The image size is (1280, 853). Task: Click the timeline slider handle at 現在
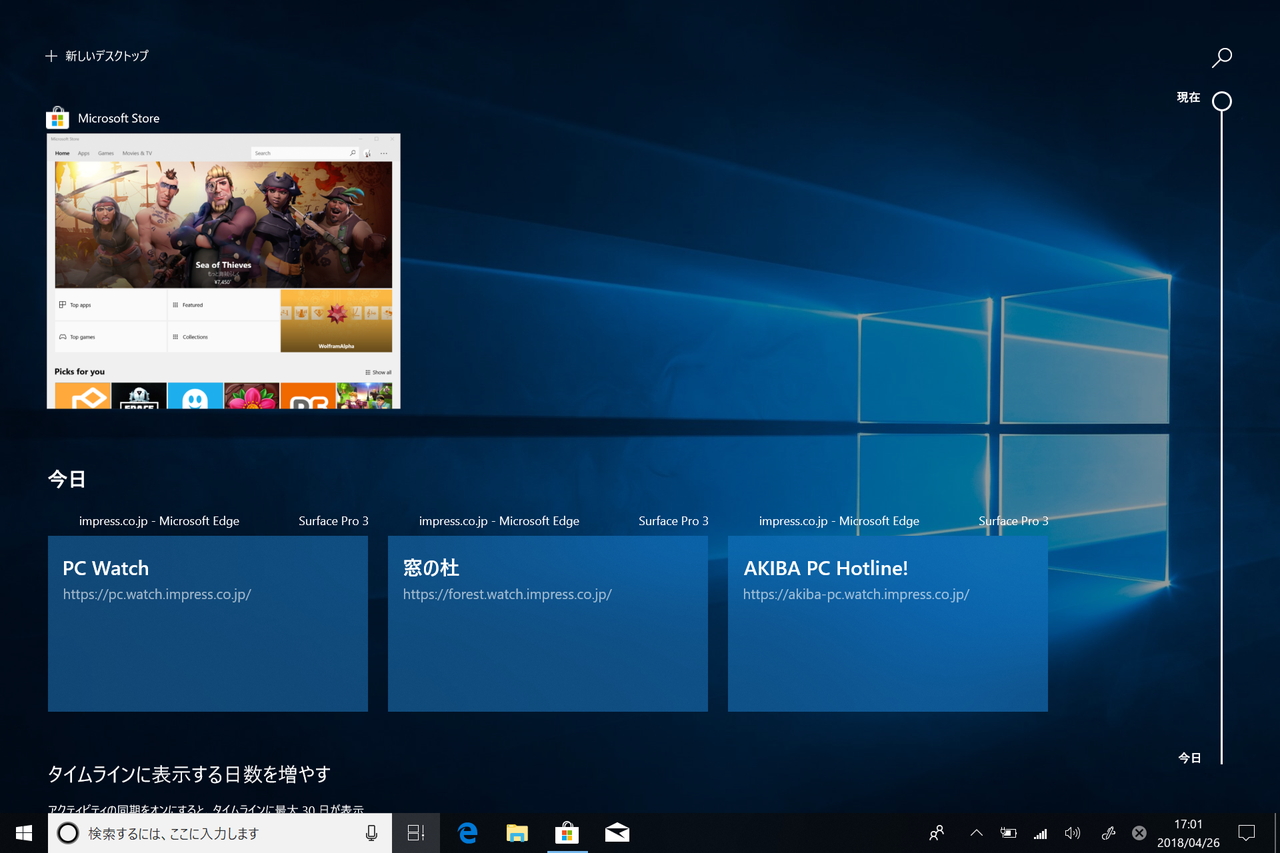click(x=1221, y=101)
